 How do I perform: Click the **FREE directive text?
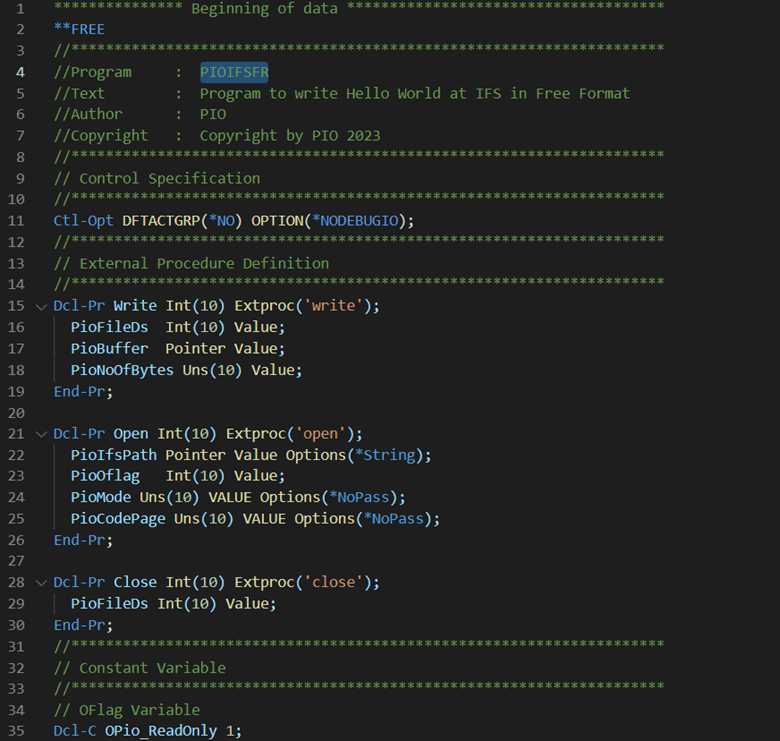coord(79,29)
